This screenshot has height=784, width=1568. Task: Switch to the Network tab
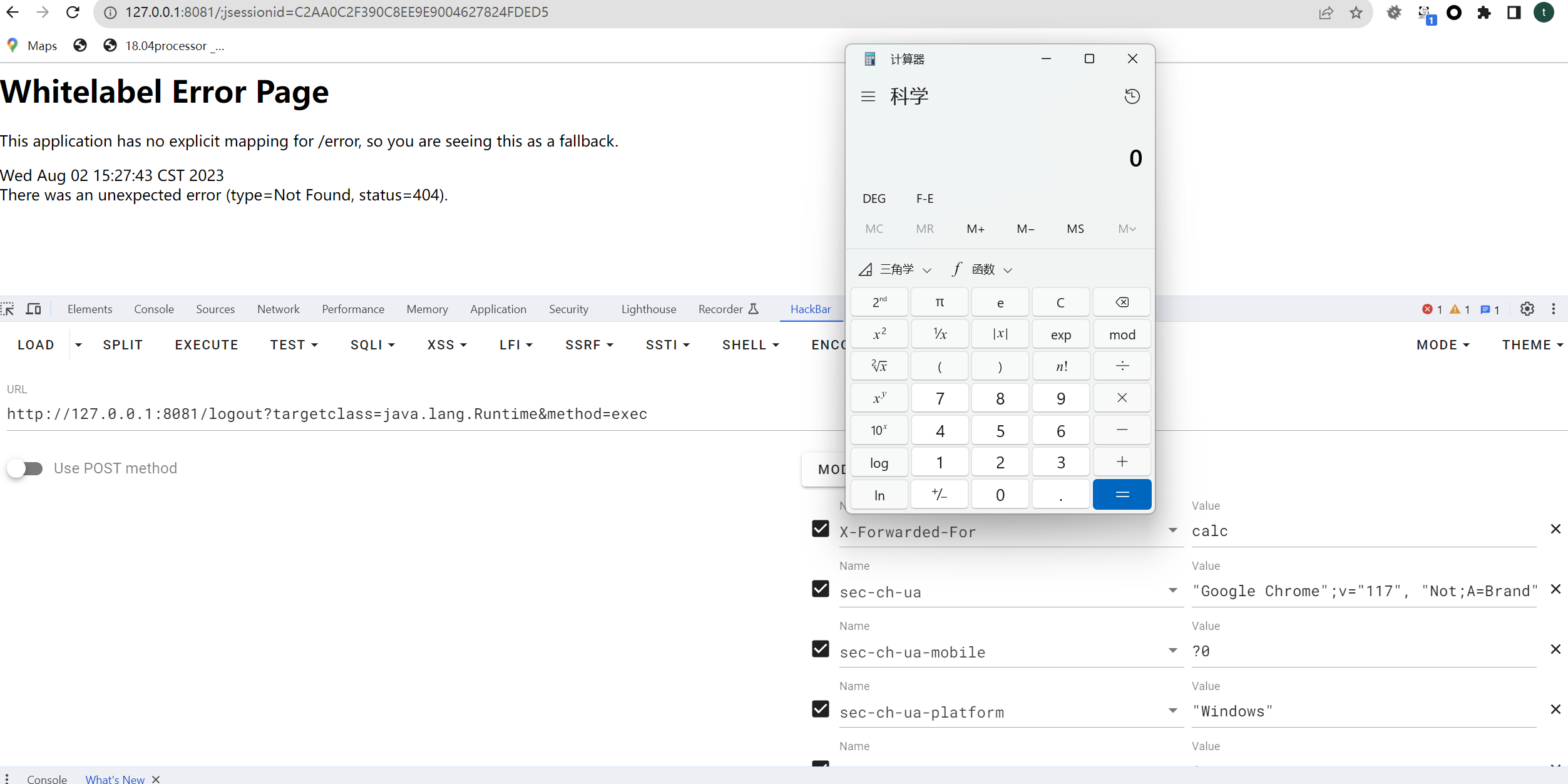pyautogui.click(x=278, y=309)
